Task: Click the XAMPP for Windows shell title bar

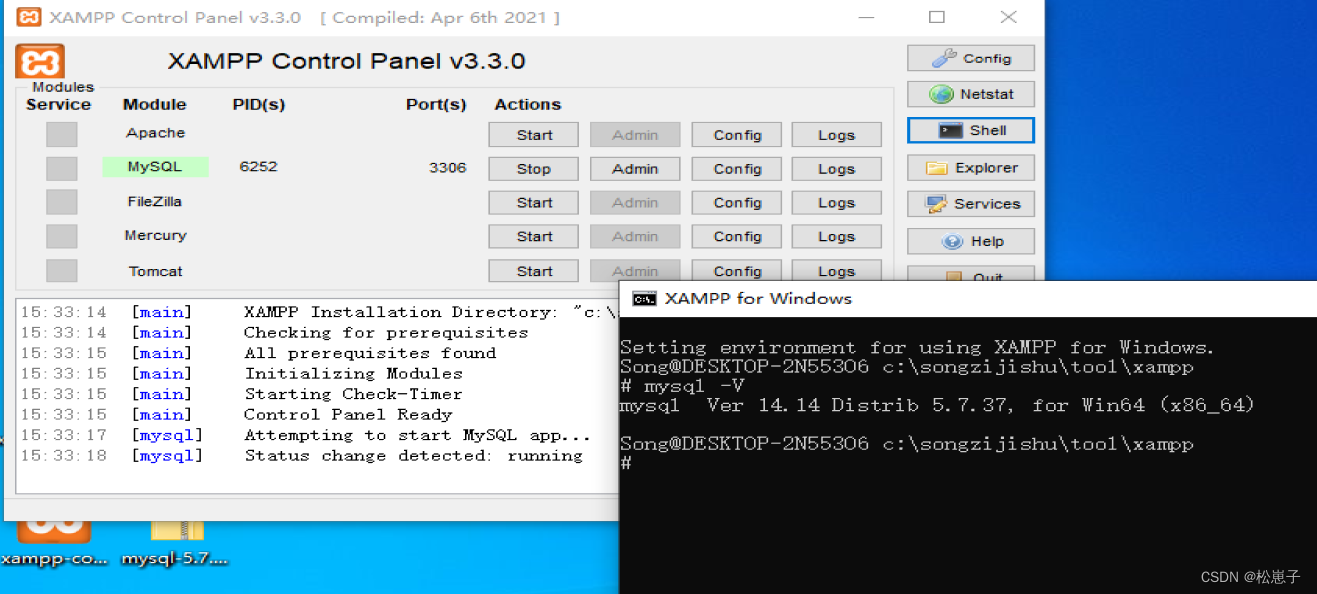Action: [x=968, y=298]
